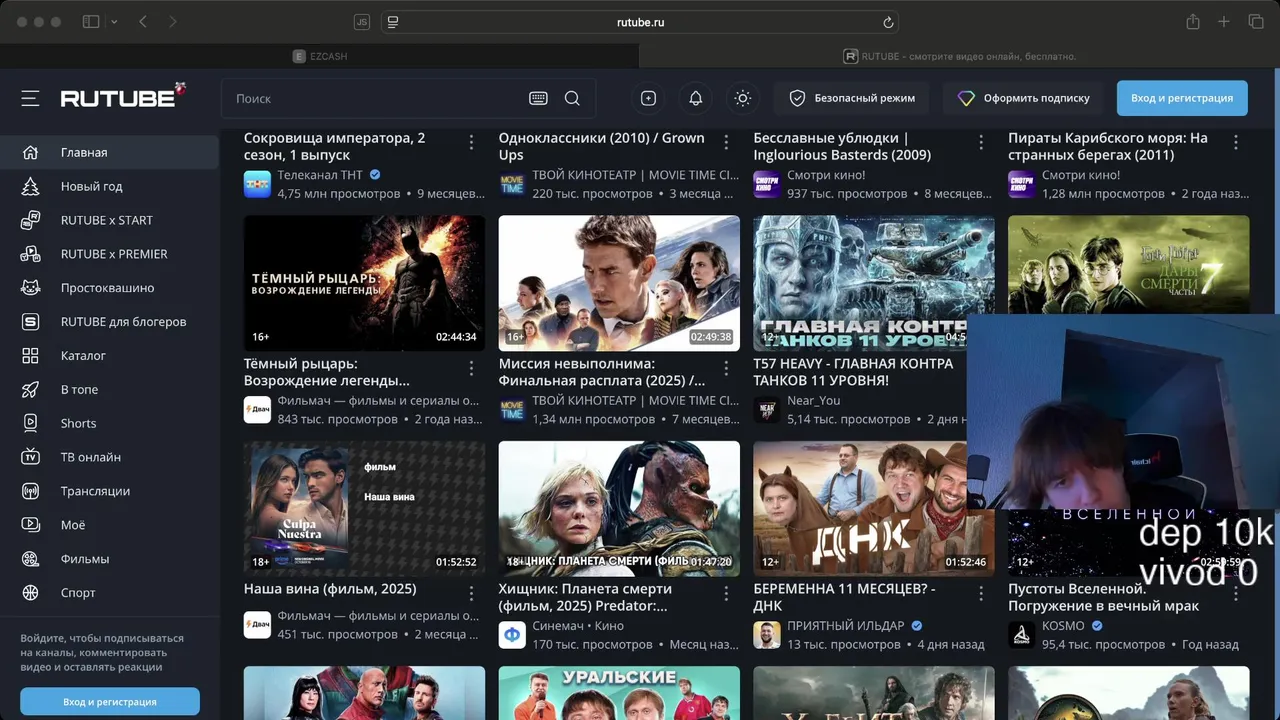Click the Фильмы film reel icon
The width and height of the screenshot is (1280, 720).
(30, 559)
